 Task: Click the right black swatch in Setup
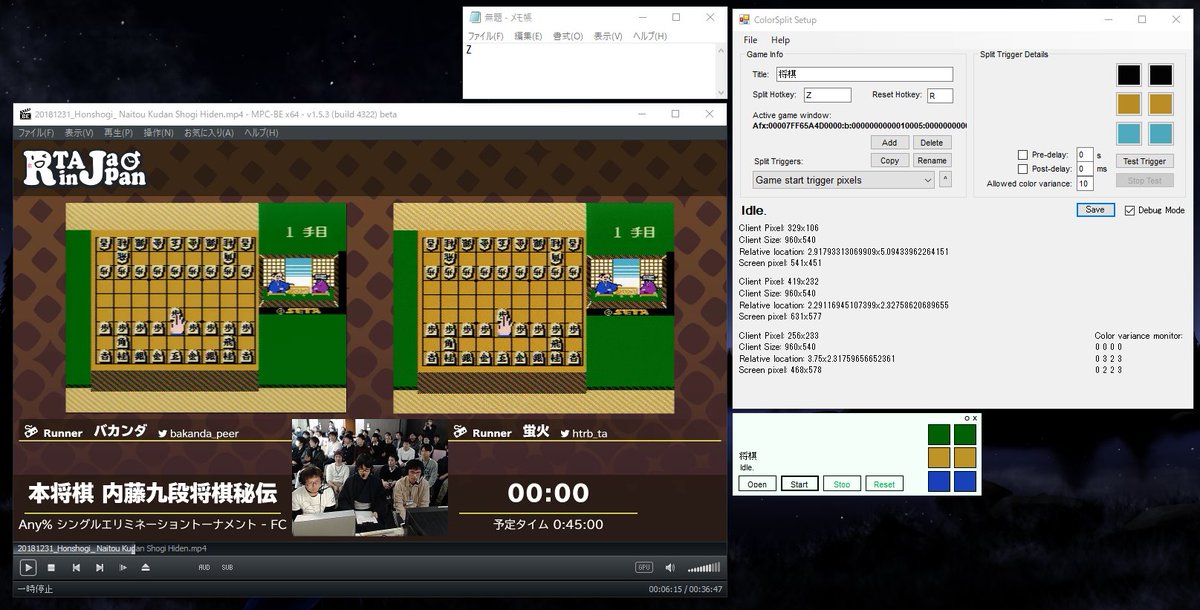(x=1160, y=75)
